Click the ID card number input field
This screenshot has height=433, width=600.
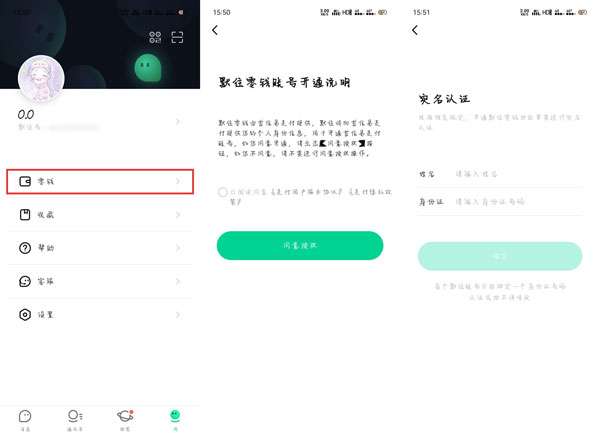pyautogui.click(x=518, y=202)
